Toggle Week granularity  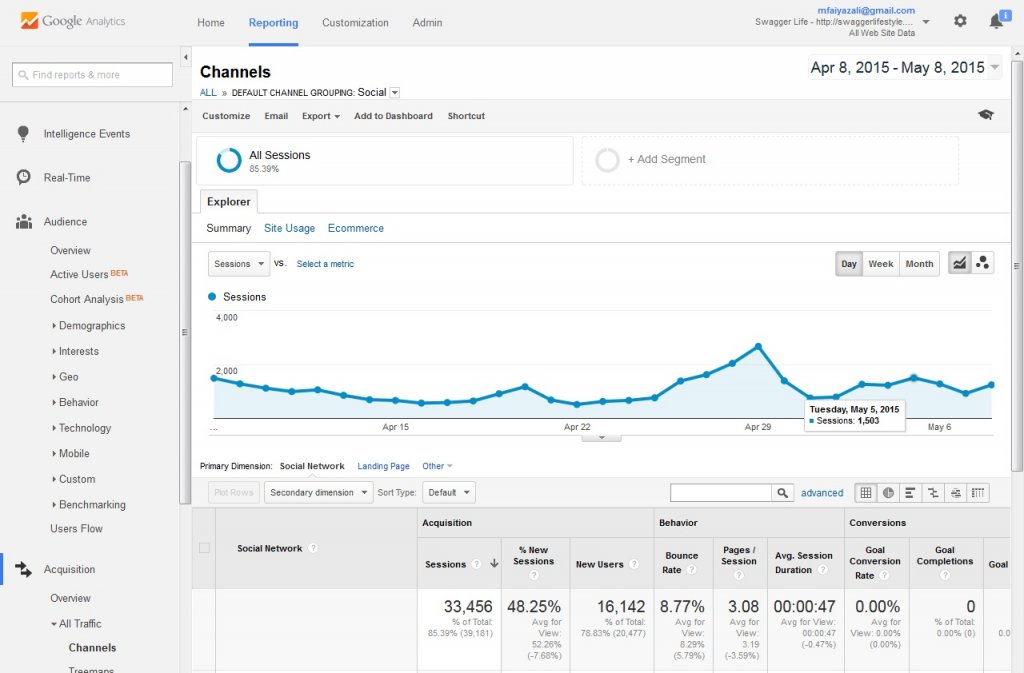coord(881,264)
